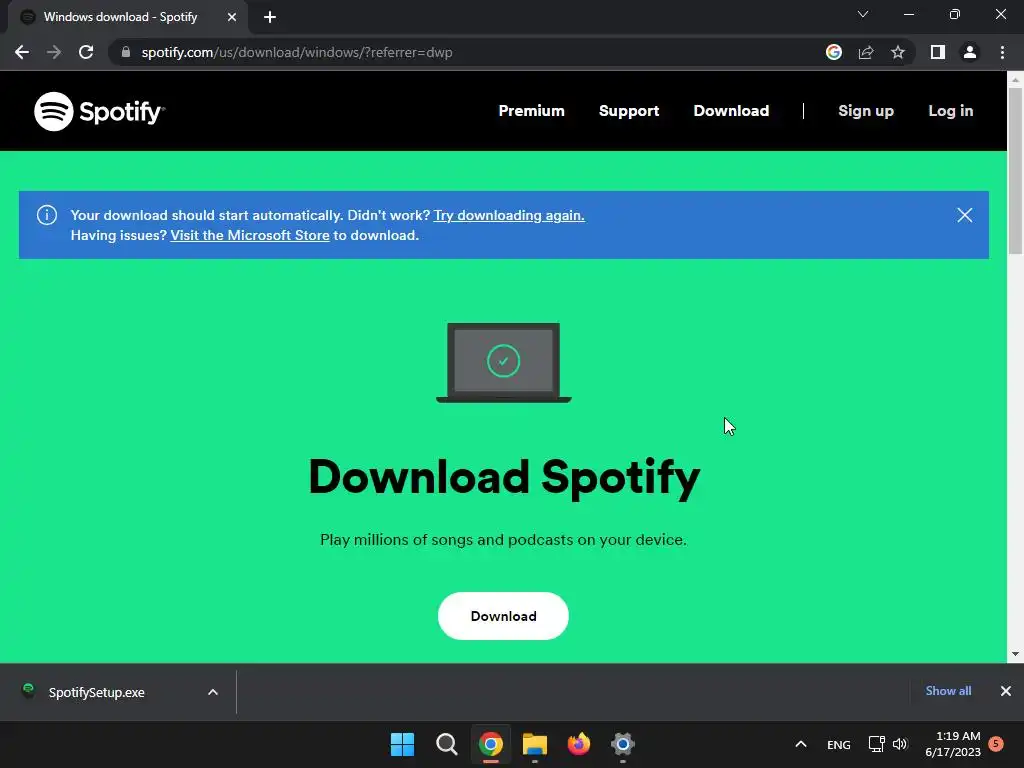1024x768 pixels.
Task: Reload the page with refresh icon
Action: (86, 52)
